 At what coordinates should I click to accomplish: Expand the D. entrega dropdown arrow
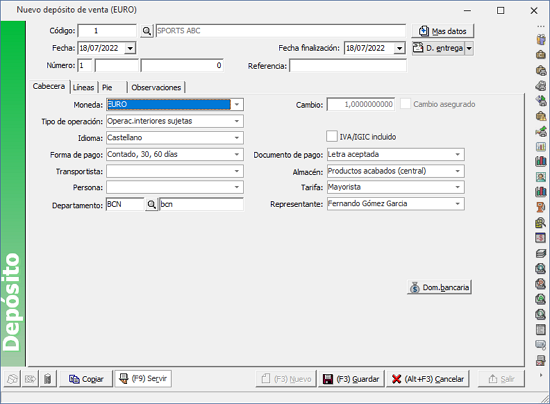[x=469, y=48]
